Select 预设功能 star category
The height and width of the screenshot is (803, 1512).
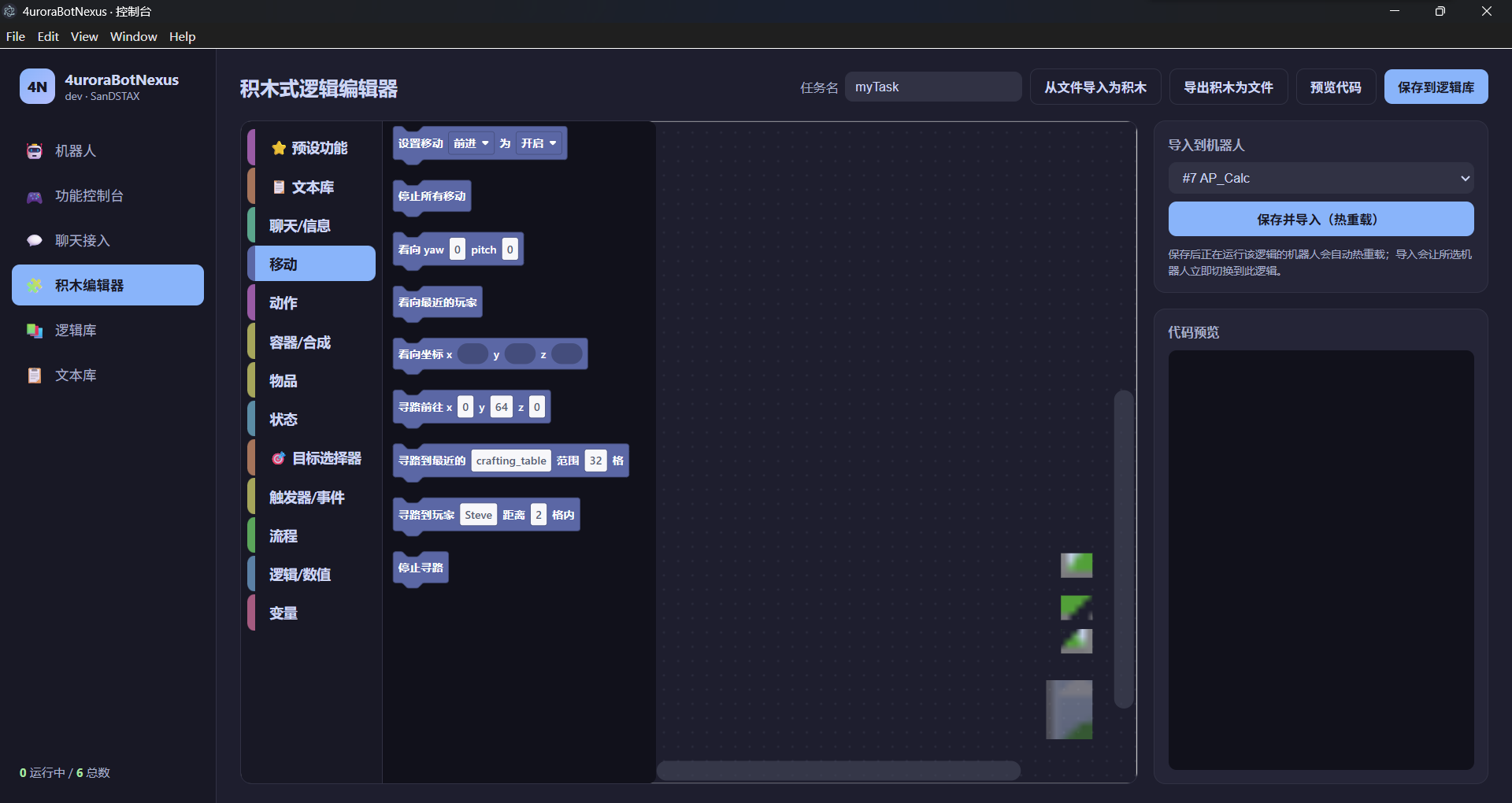coord(312,148)
